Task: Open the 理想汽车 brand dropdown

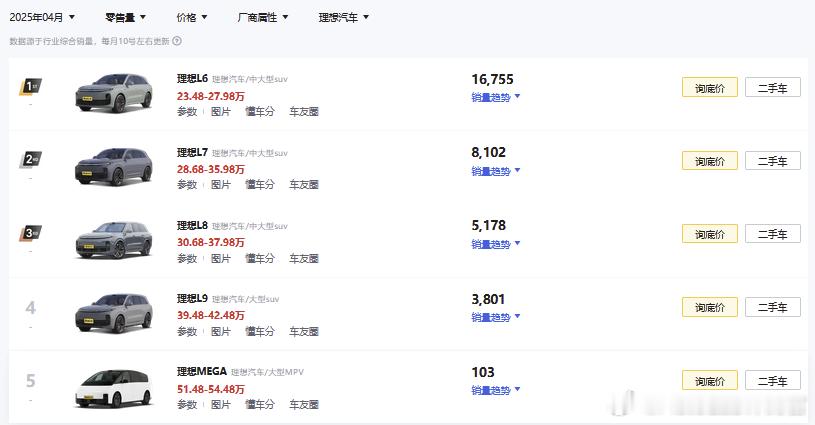Action: point(344,17)
